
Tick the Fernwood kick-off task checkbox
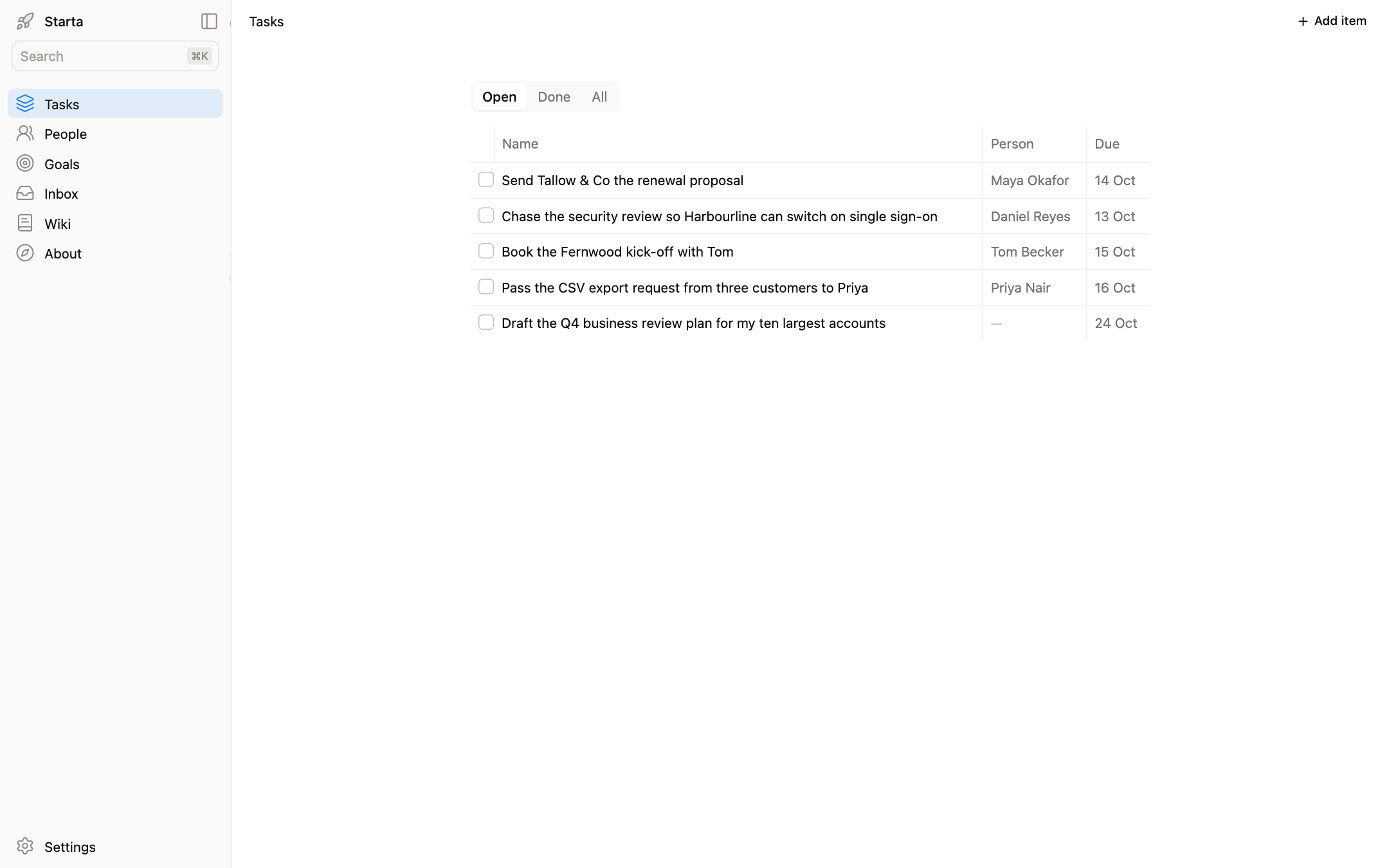[486, 251]
